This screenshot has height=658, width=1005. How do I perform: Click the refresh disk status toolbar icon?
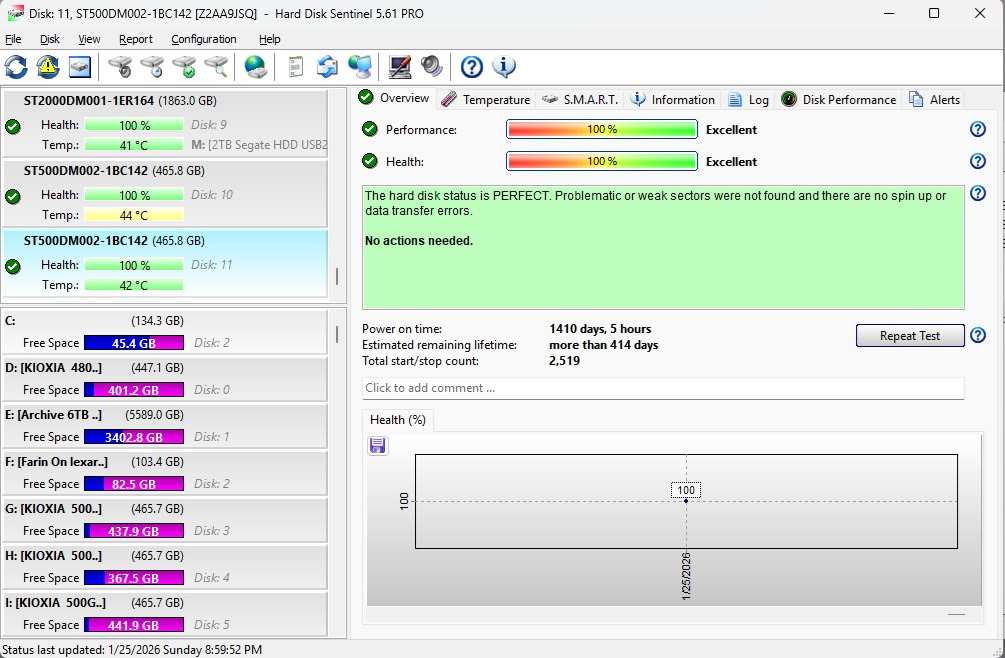pyautogui.click(x=17, y=67)
